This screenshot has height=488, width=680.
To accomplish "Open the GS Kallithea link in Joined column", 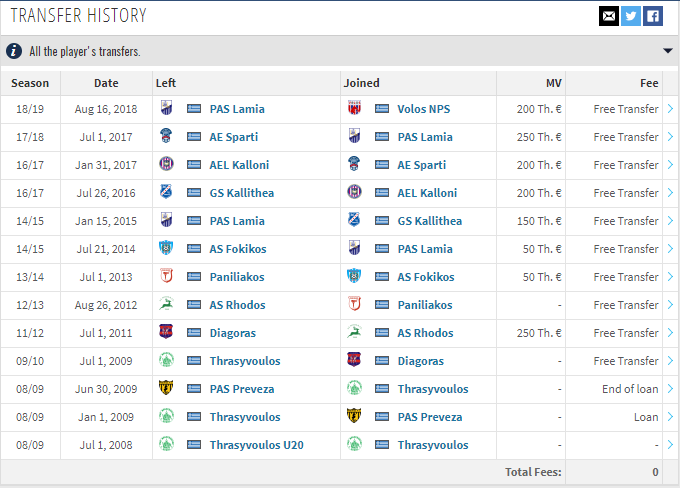I will click(x=430, y=221).
